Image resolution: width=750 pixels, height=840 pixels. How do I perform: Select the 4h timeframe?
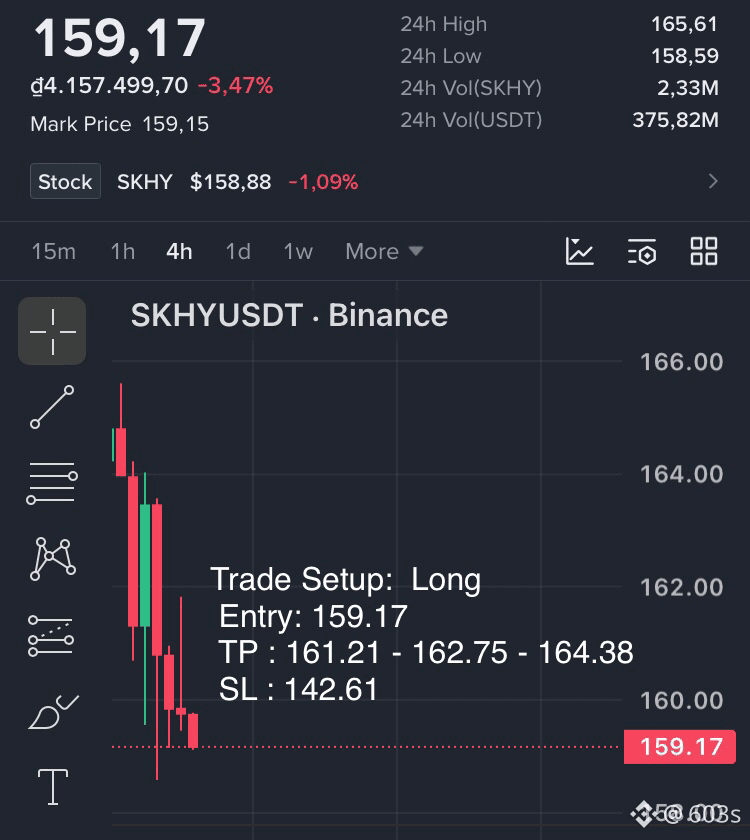(179, 251)
